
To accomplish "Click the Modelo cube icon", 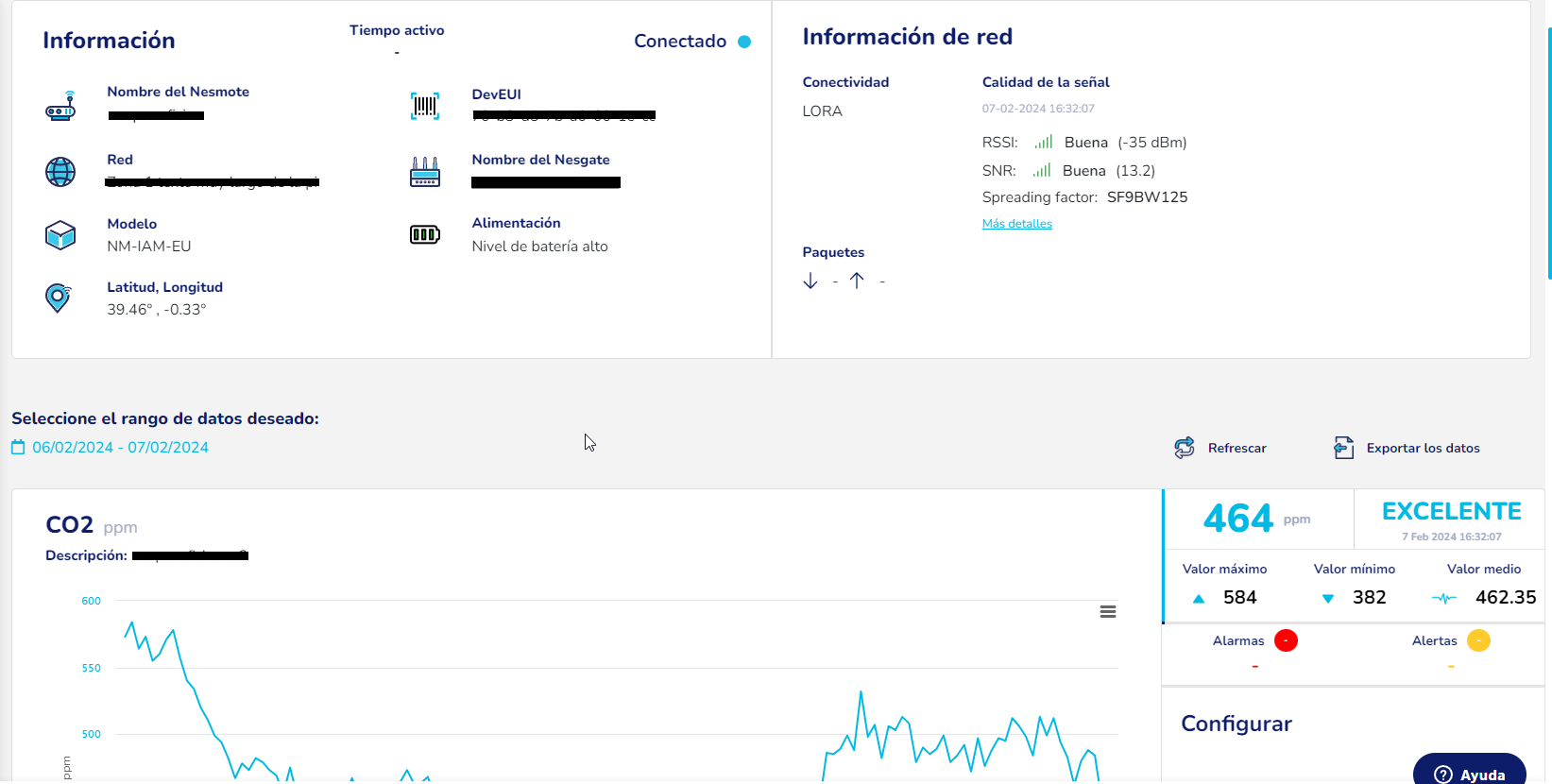I will tap(60, 235).
